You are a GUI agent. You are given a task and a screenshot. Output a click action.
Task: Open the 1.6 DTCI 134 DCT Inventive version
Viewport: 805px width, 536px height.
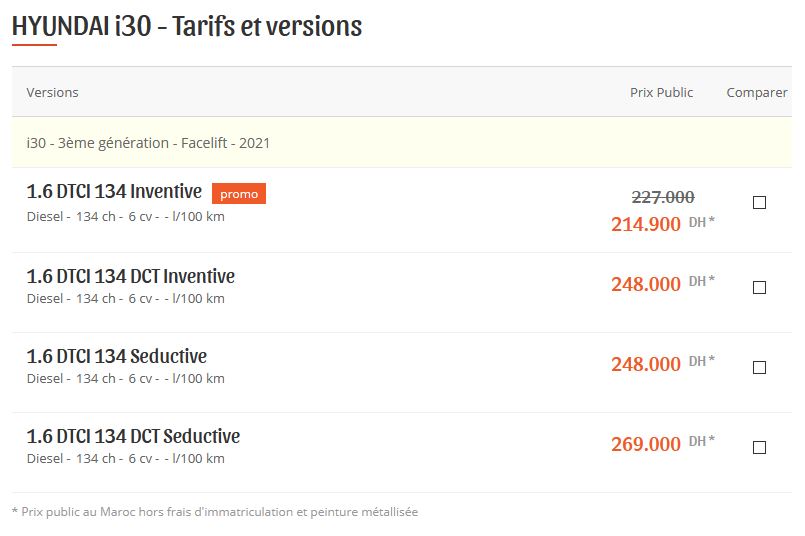(x=130, y=276)
